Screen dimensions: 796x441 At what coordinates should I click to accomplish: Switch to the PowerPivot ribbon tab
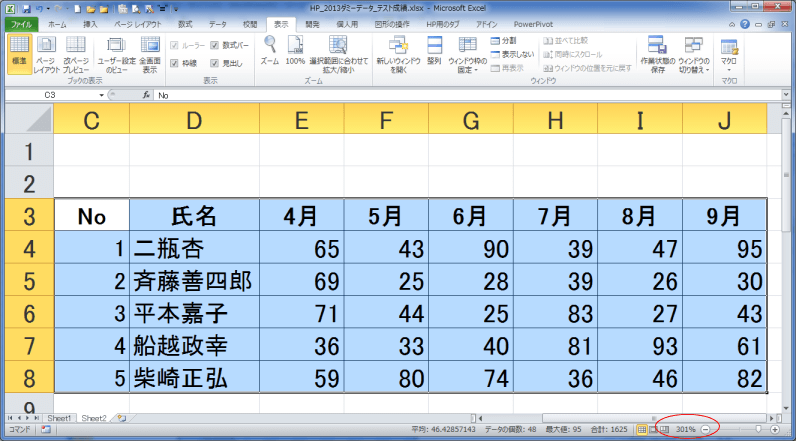(x=533, y=24)
